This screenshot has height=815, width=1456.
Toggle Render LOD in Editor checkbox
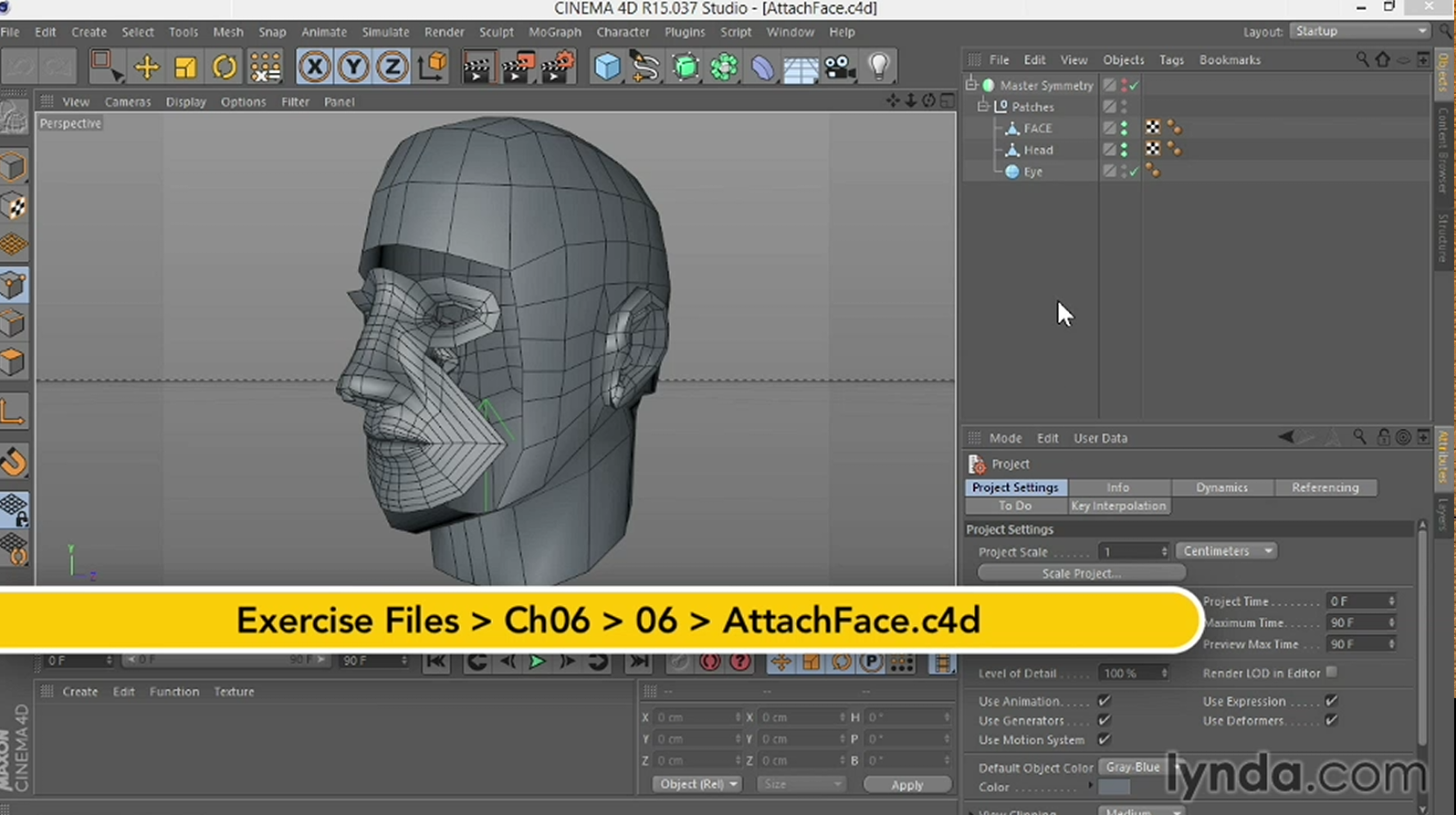(1332, 673)
